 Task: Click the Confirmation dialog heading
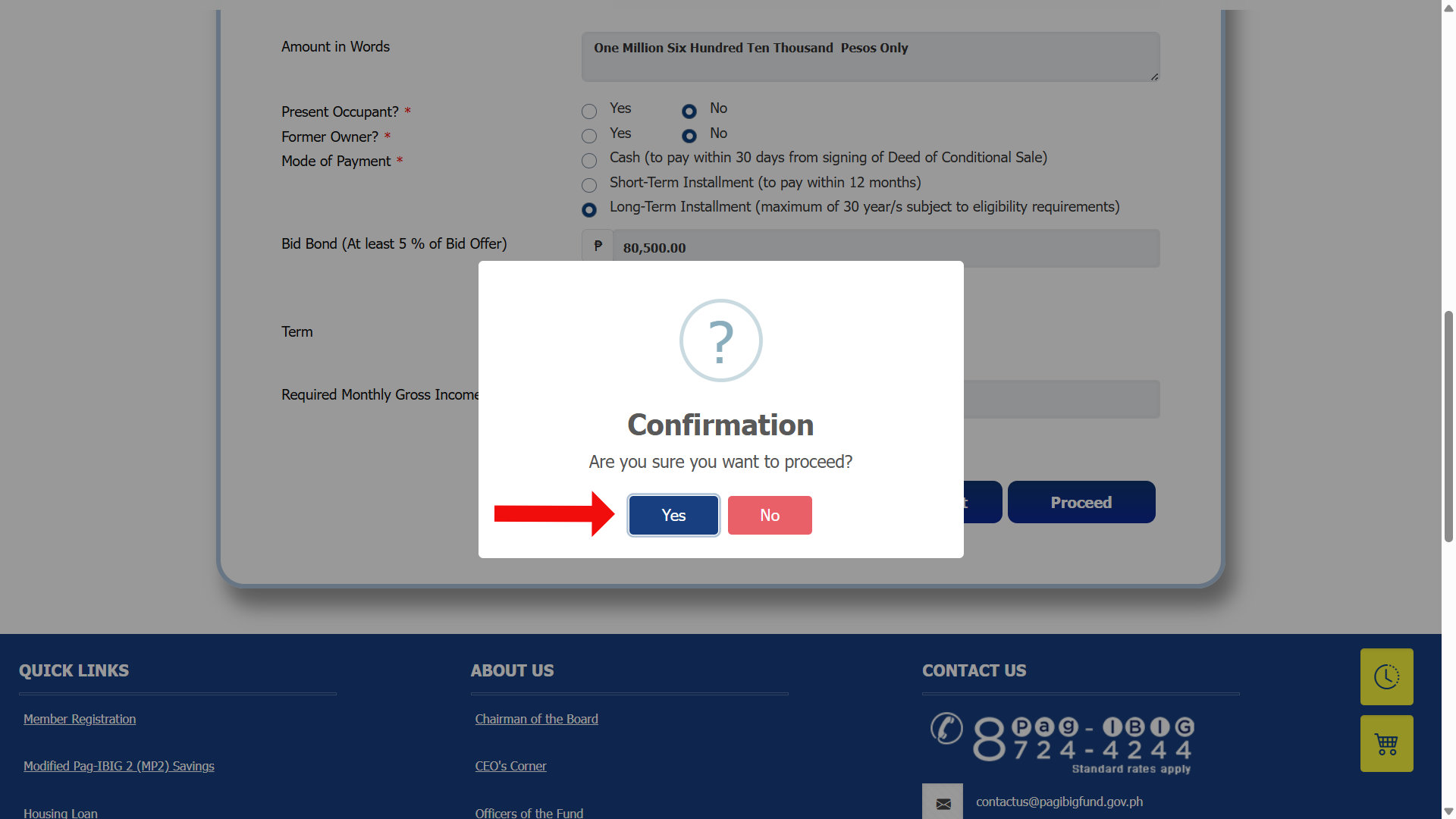point(720,425)
